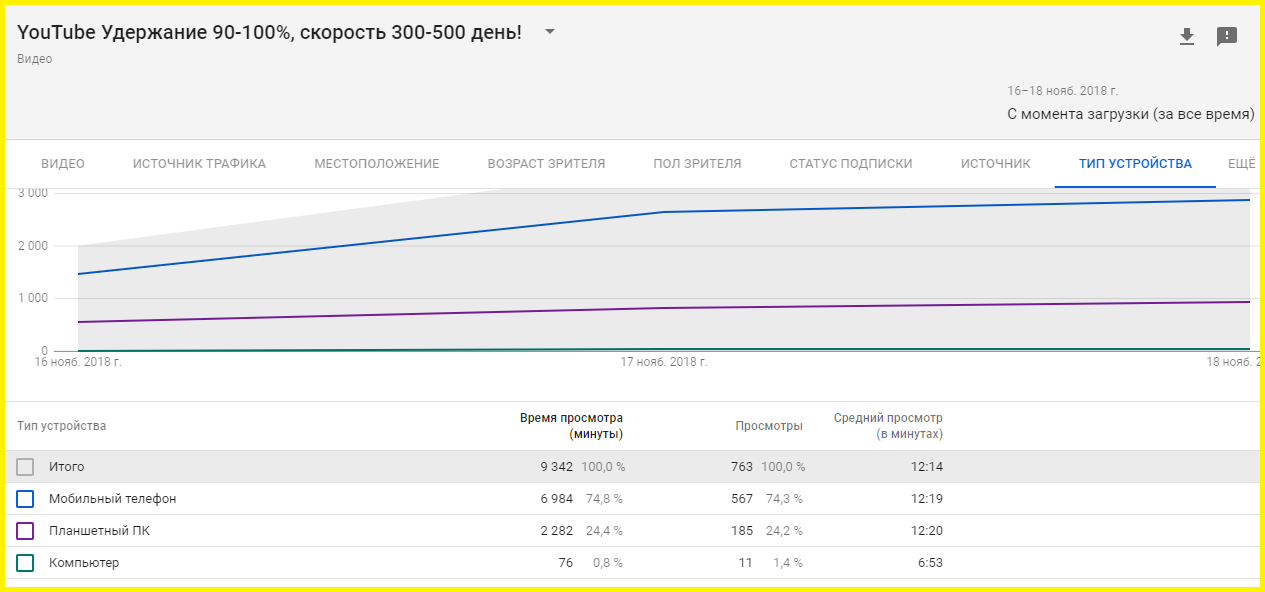
Task: Toggle the Планшетный ПК checkbox
Action: tap(25, 531)
